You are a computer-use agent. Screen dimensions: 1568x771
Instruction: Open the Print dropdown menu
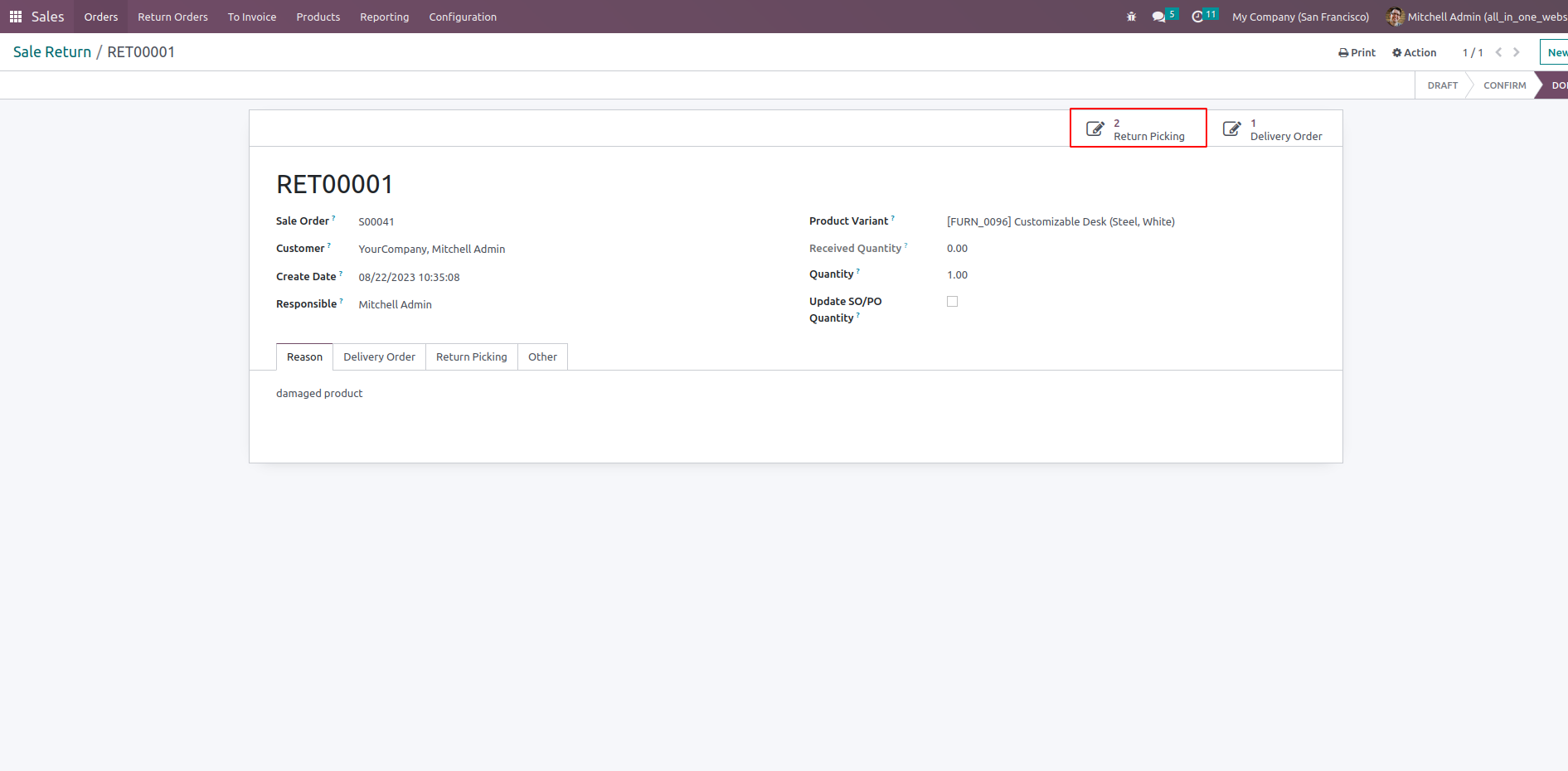pyautogui.click(x=1357, y=52)
